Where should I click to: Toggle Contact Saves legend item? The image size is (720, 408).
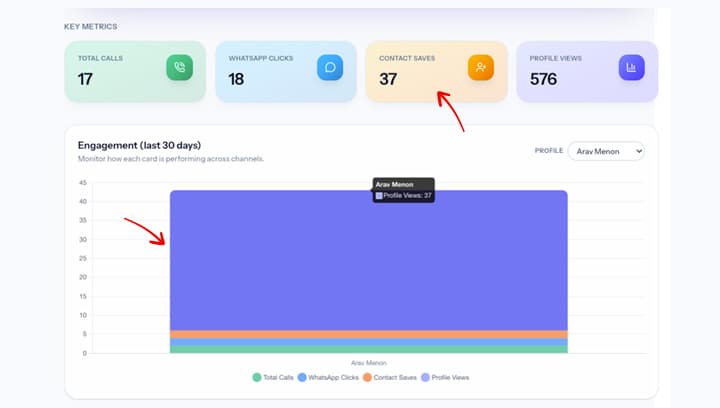pos(390,377)
